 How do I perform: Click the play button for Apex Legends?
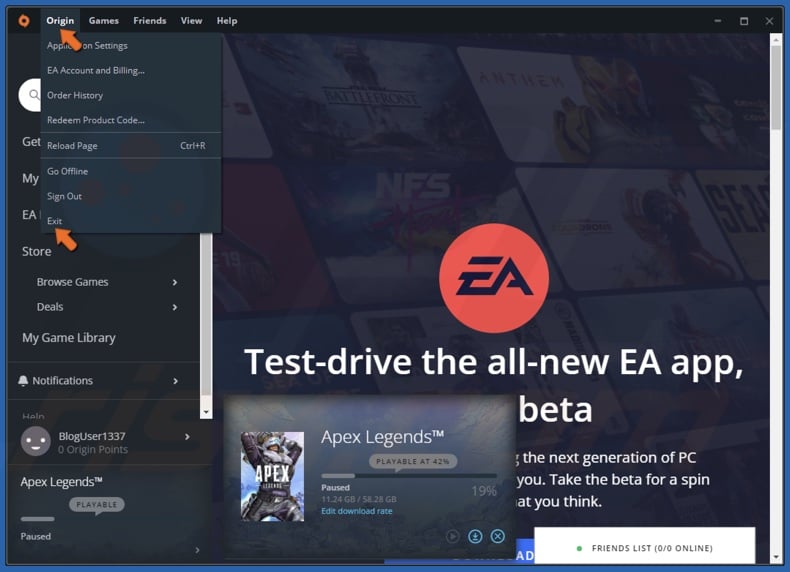point(452,536)
